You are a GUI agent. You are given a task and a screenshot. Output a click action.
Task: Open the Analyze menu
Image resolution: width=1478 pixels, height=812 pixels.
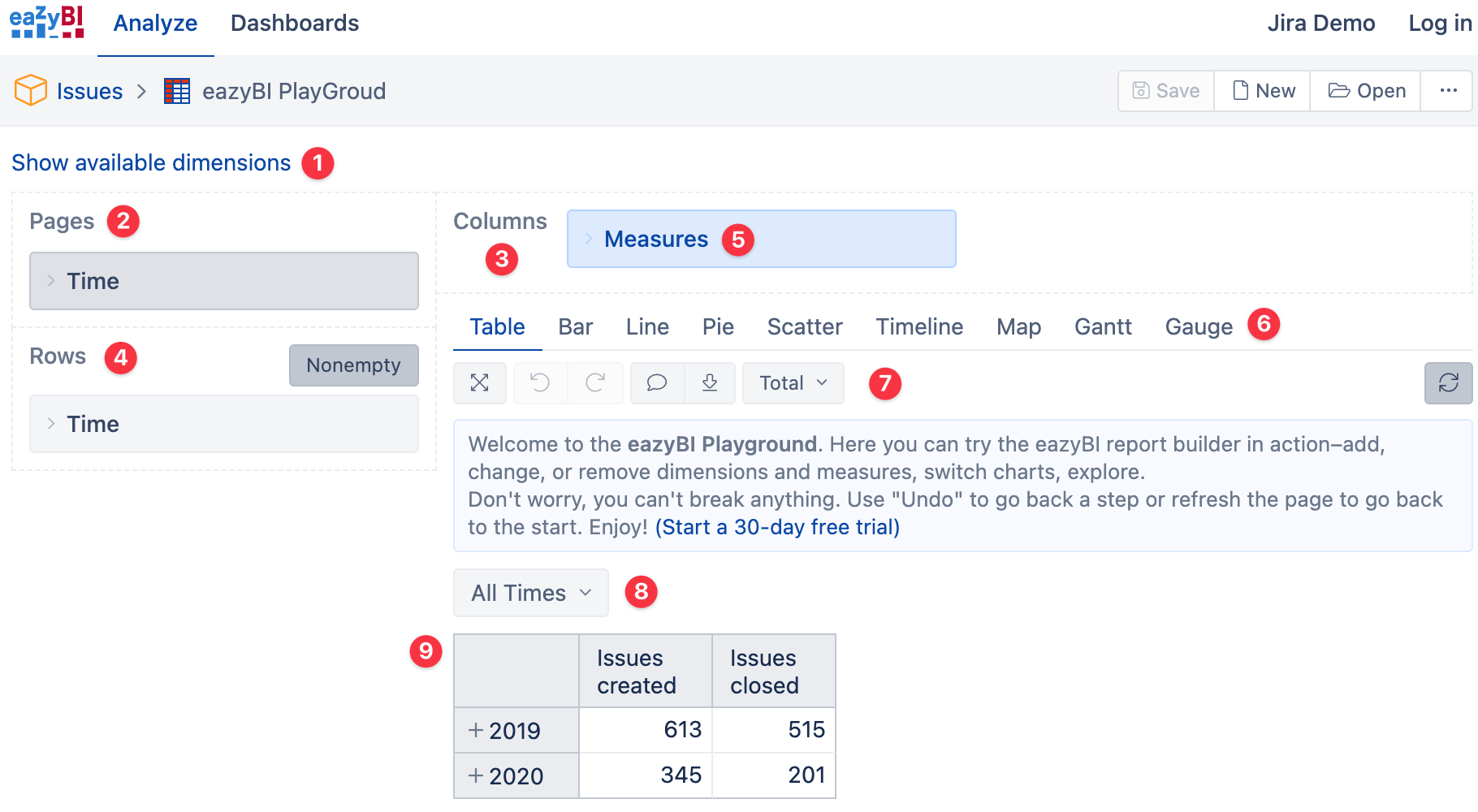click(155, 24)
